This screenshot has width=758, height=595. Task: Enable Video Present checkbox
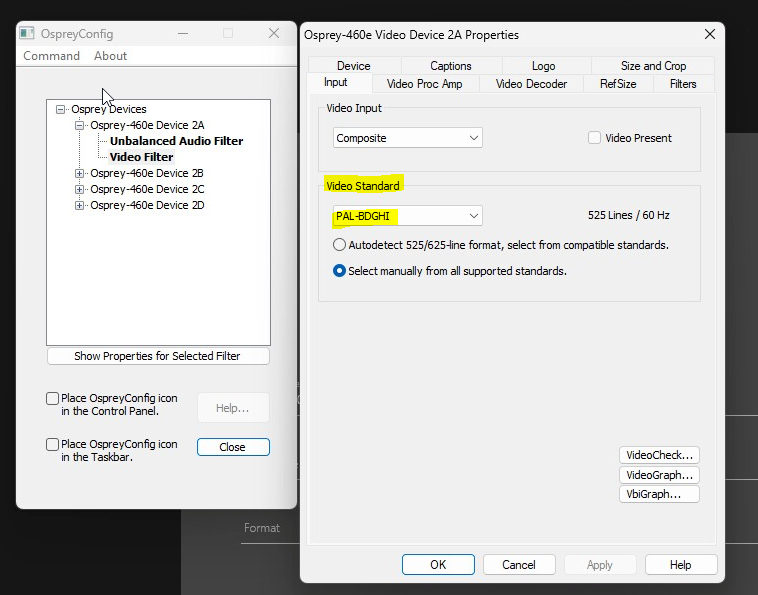click(x=594, y=138)
